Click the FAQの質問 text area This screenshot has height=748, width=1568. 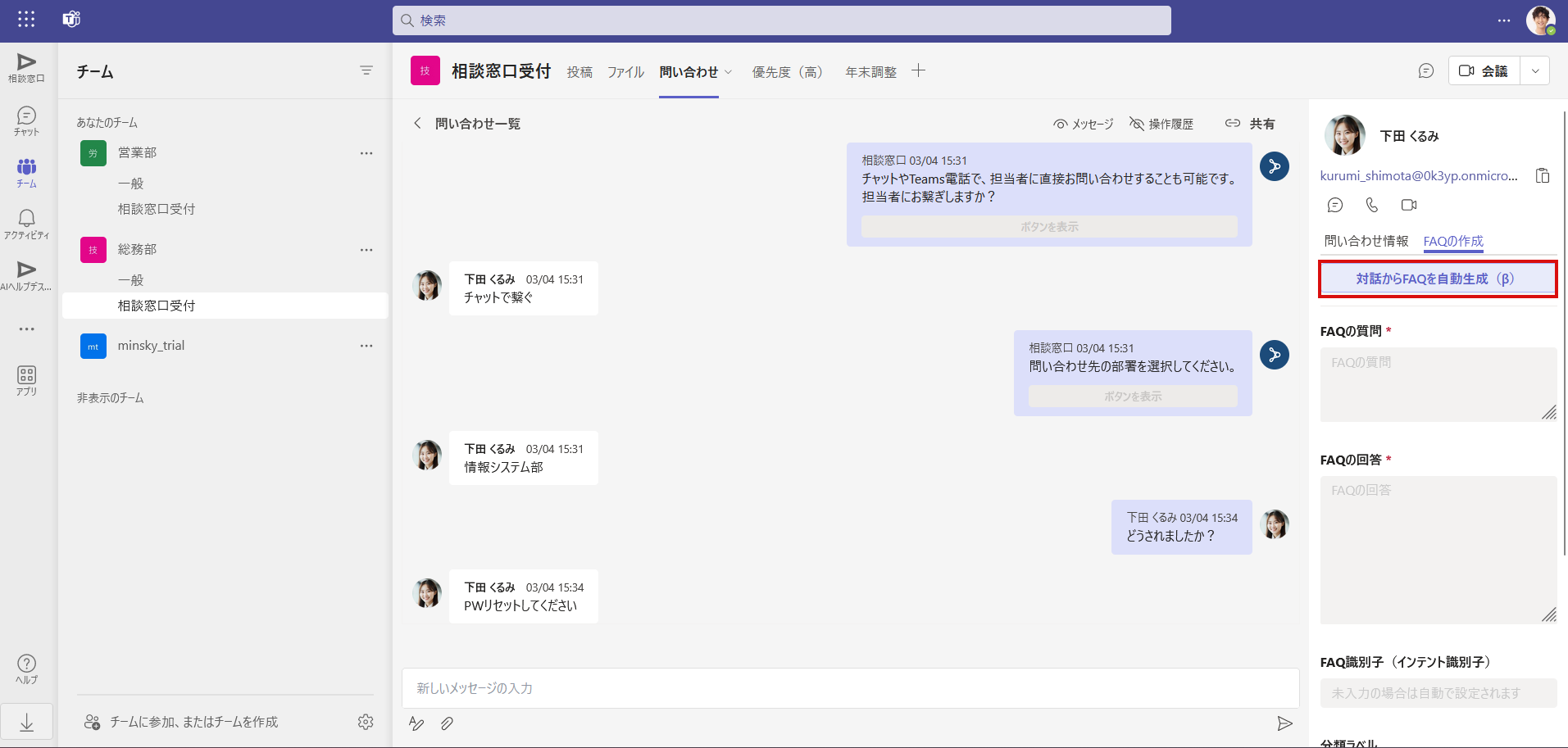pos(1438,384)
